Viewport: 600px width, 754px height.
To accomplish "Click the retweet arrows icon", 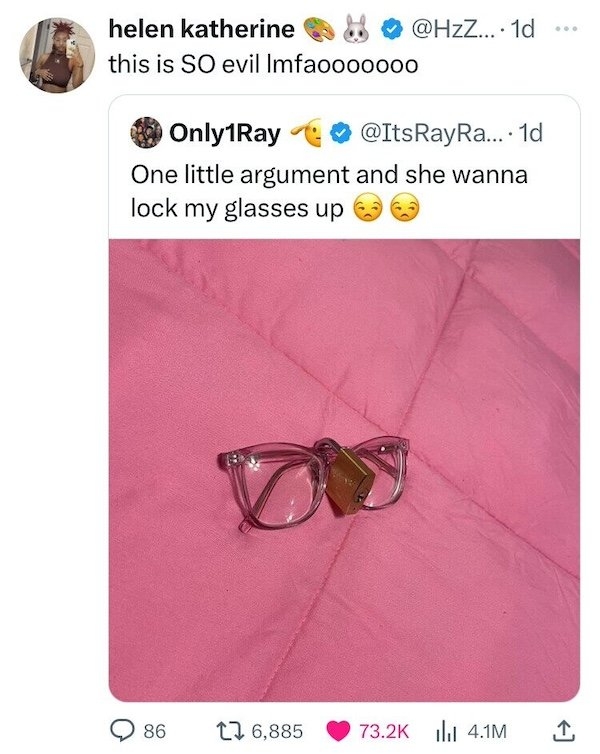I will click(x=236, y=731).
